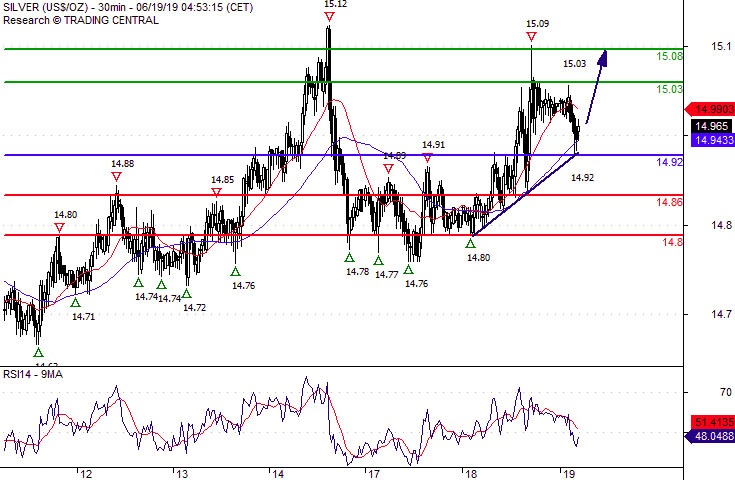Click the green triangle above the 14.72 low
Viewport: 735px width, 480px height.
point(187,294)
